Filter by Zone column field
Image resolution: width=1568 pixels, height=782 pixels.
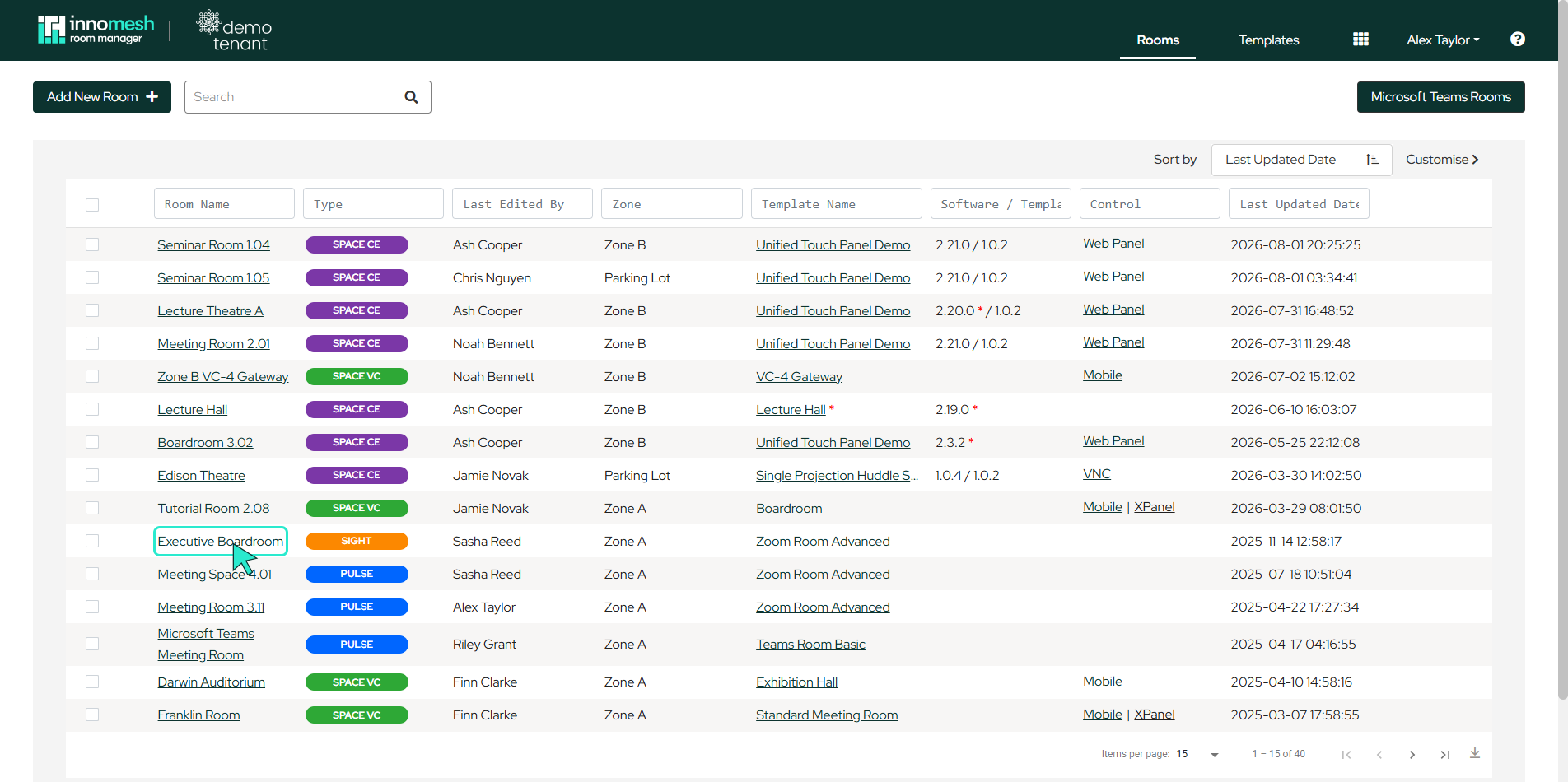pyautogui.click(x=672, y=204)
